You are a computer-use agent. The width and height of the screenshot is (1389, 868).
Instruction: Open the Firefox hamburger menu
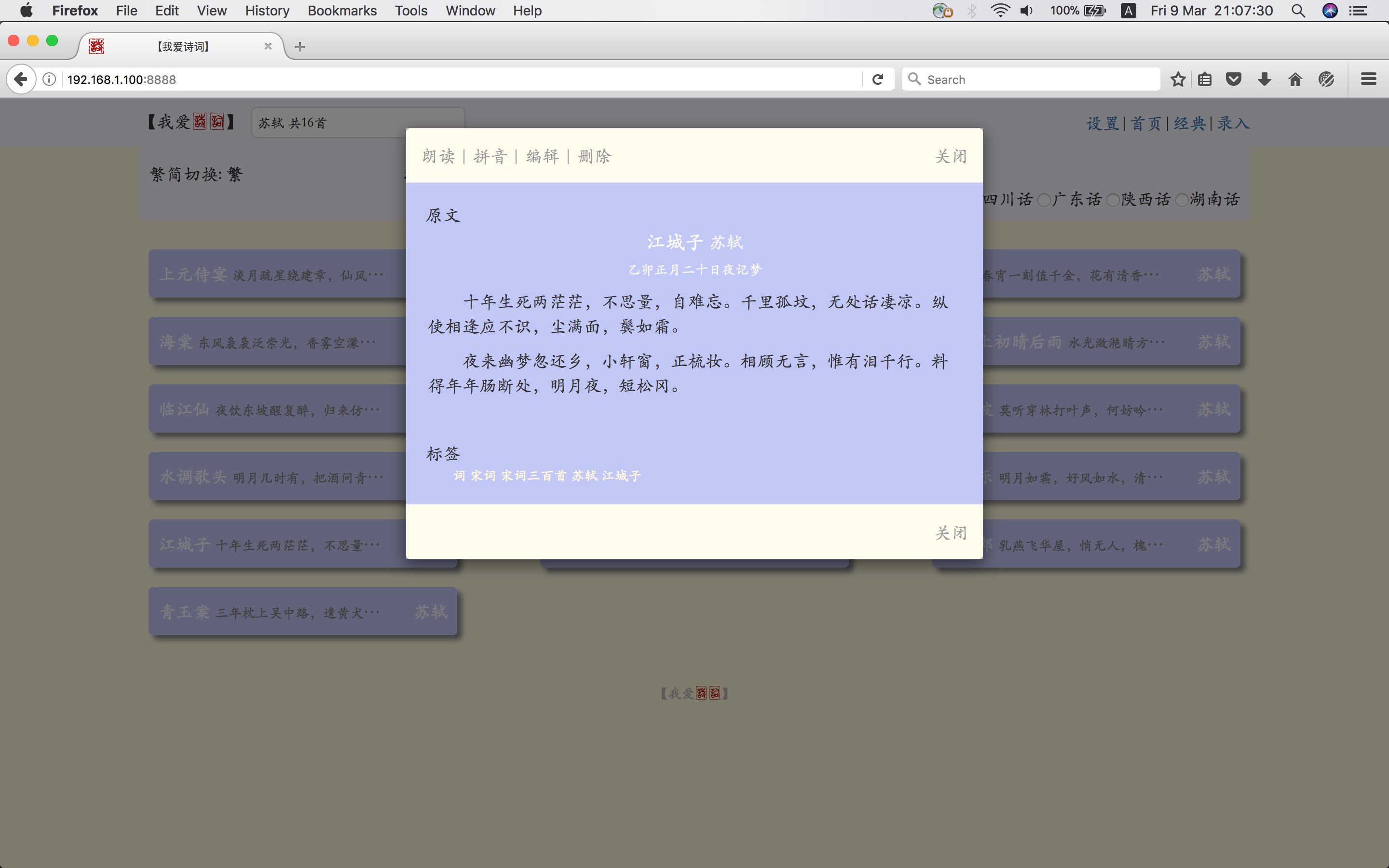click(1368, 79)
